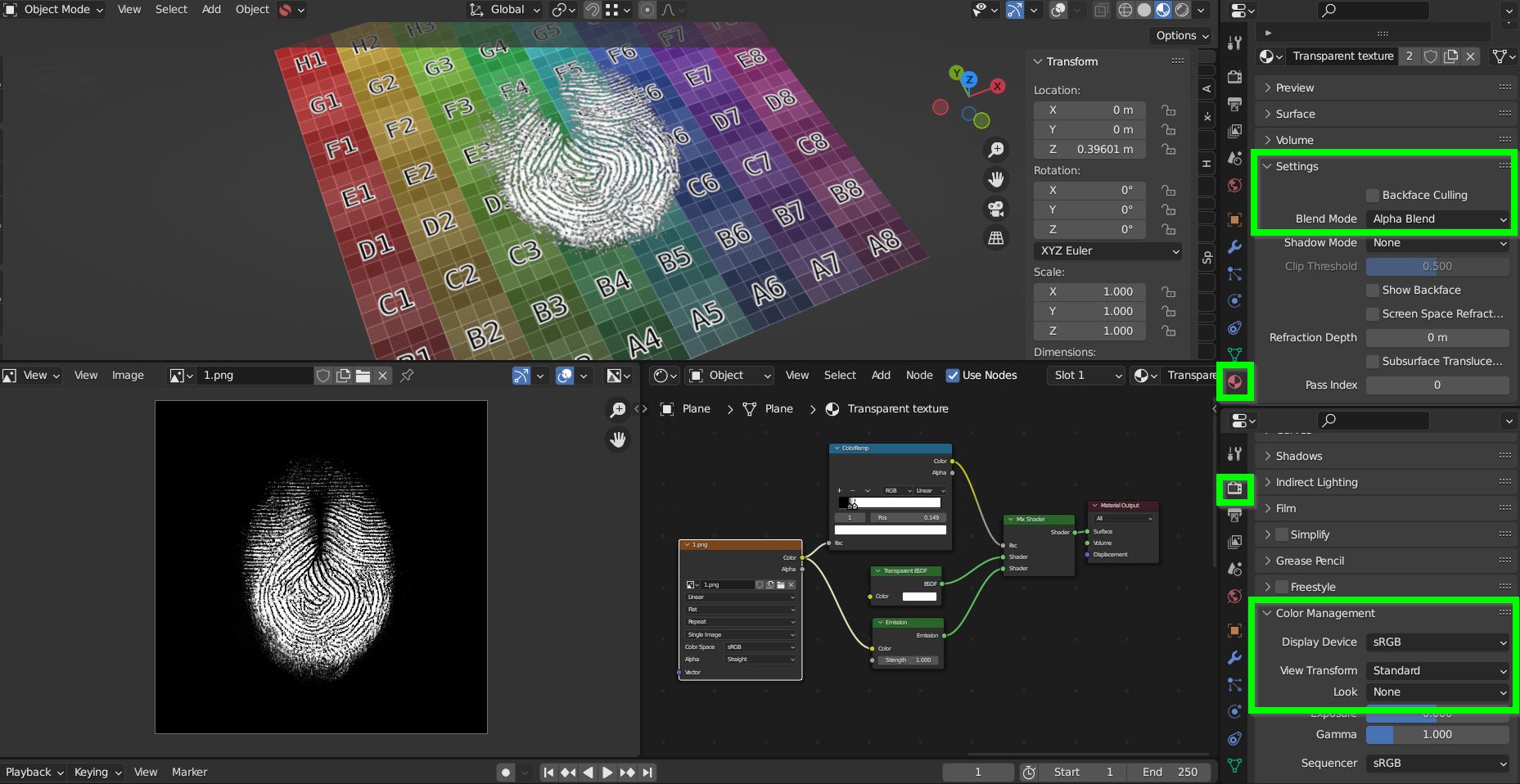The height and width of the screenshot is (784, 1520).
Task: Click the Clip Threshold 0.500 slider
Action: pos(1437,266)
